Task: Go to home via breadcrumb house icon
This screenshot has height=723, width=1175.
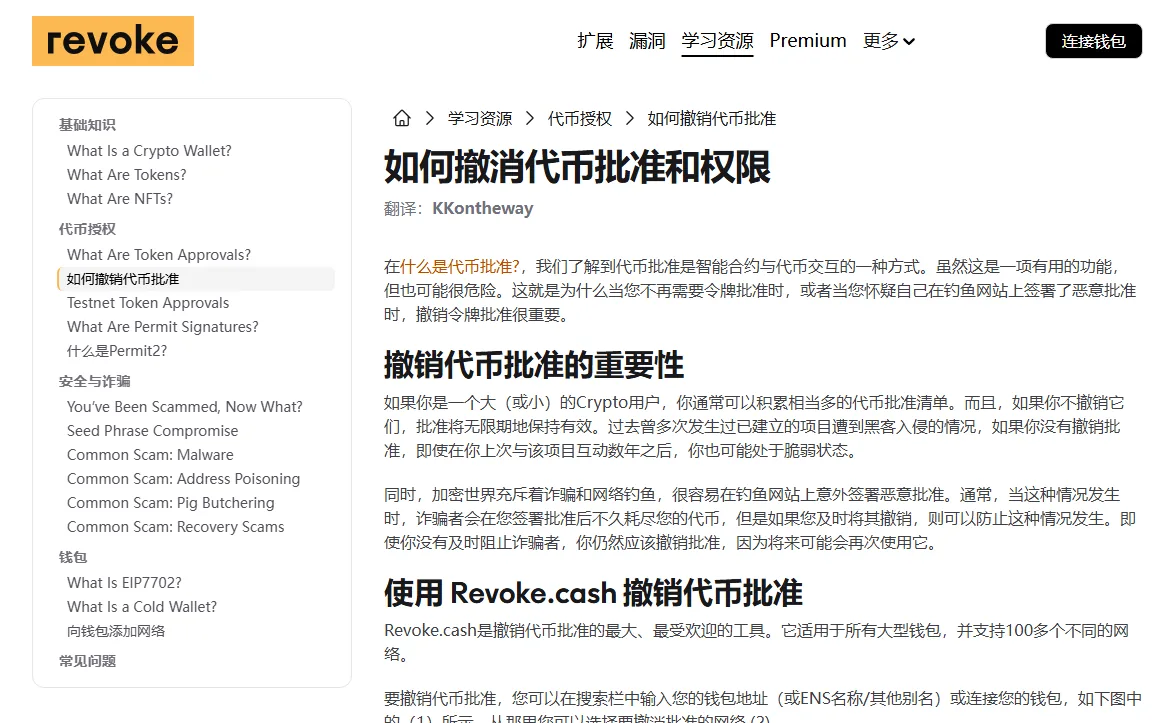Action: tap(402, 118)
